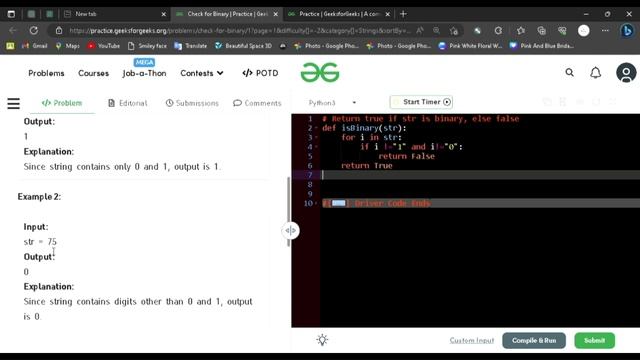Open the site search magnifier

pos(569,73)
